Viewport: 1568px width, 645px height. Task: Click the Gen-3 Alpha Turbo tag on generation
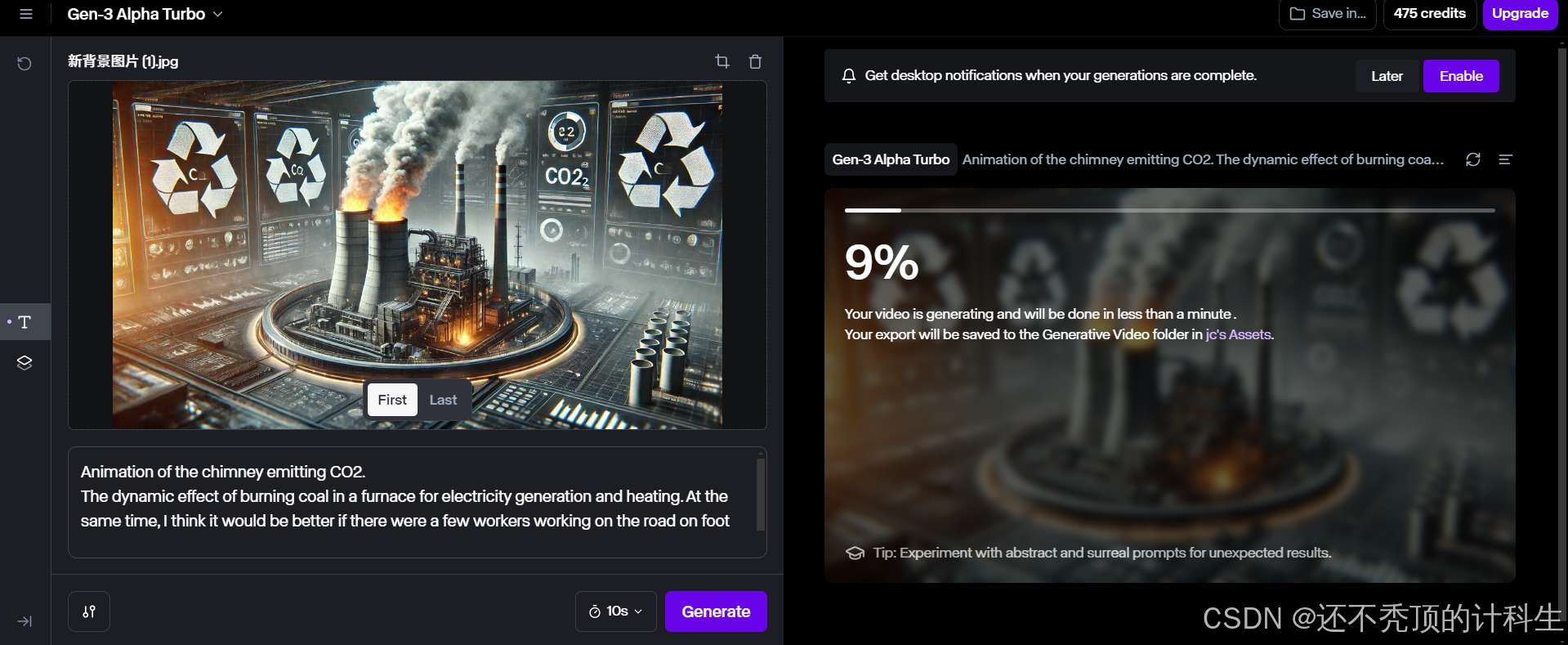pyautogui.click(x=891, y=159)
